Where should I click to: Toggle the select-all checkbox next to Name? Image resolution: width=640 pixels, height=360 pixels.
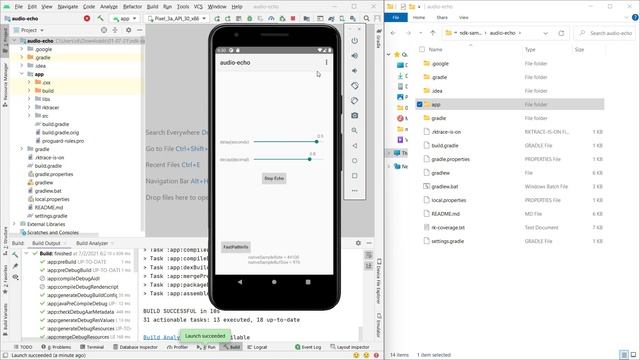pyautogui.click(x=422, y=49)
